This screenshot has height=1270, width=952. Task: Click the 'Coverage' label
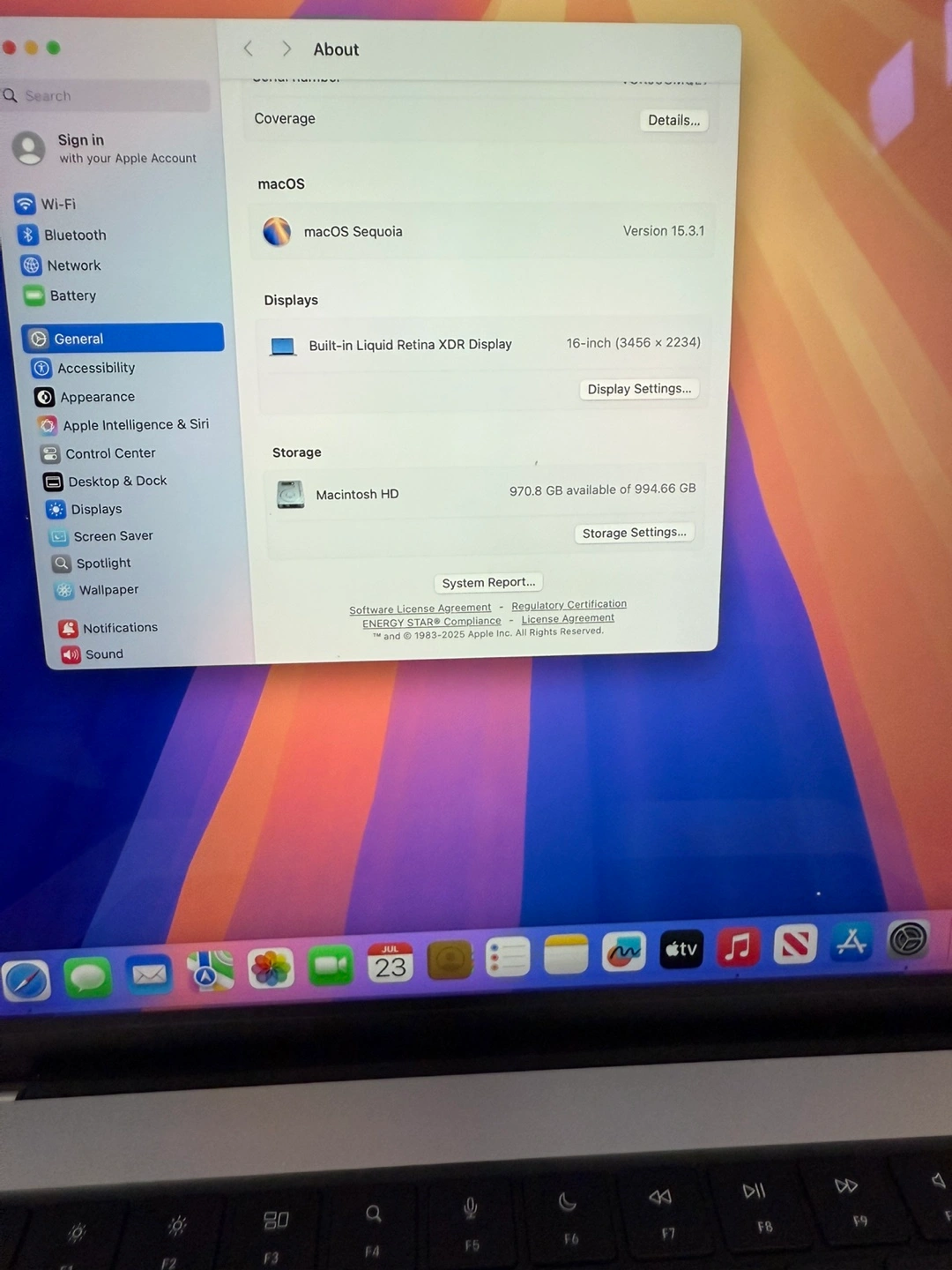[285, 118]
